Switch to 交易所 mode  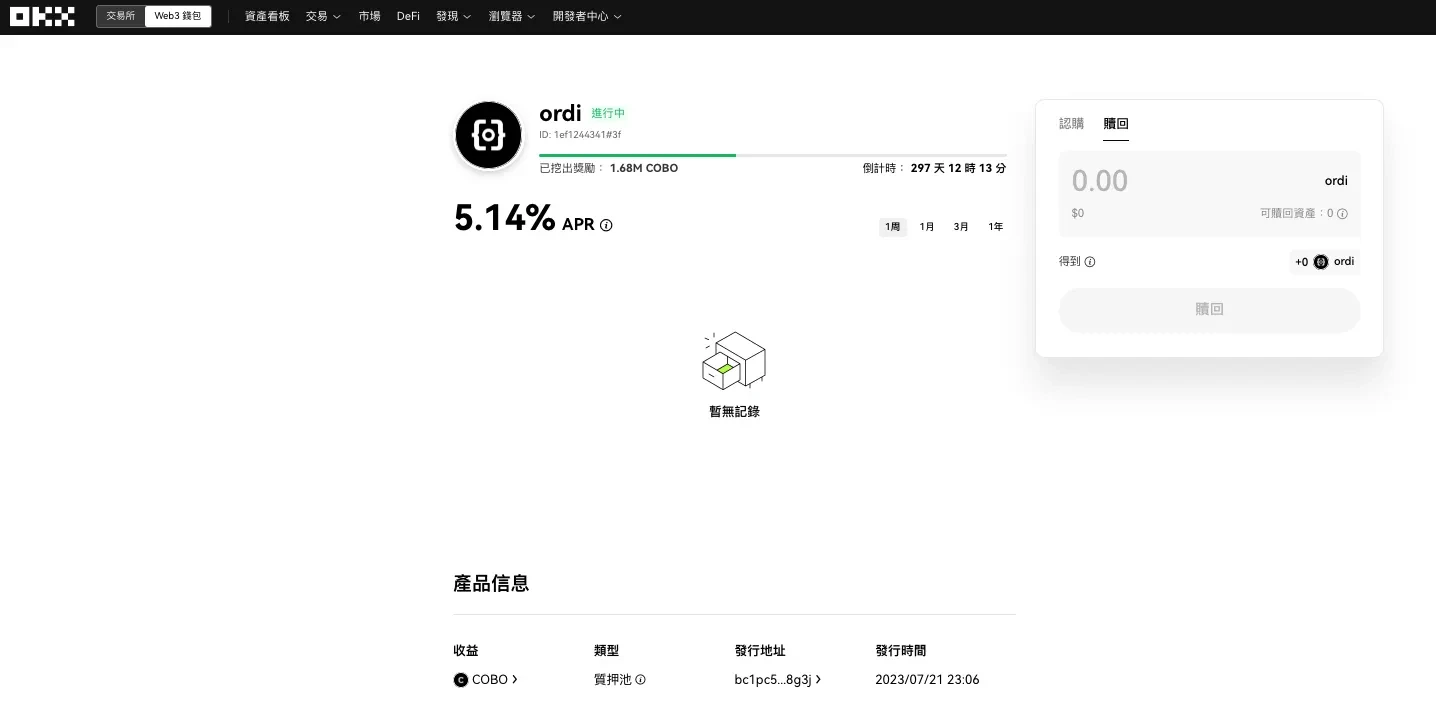coord(121,16)
